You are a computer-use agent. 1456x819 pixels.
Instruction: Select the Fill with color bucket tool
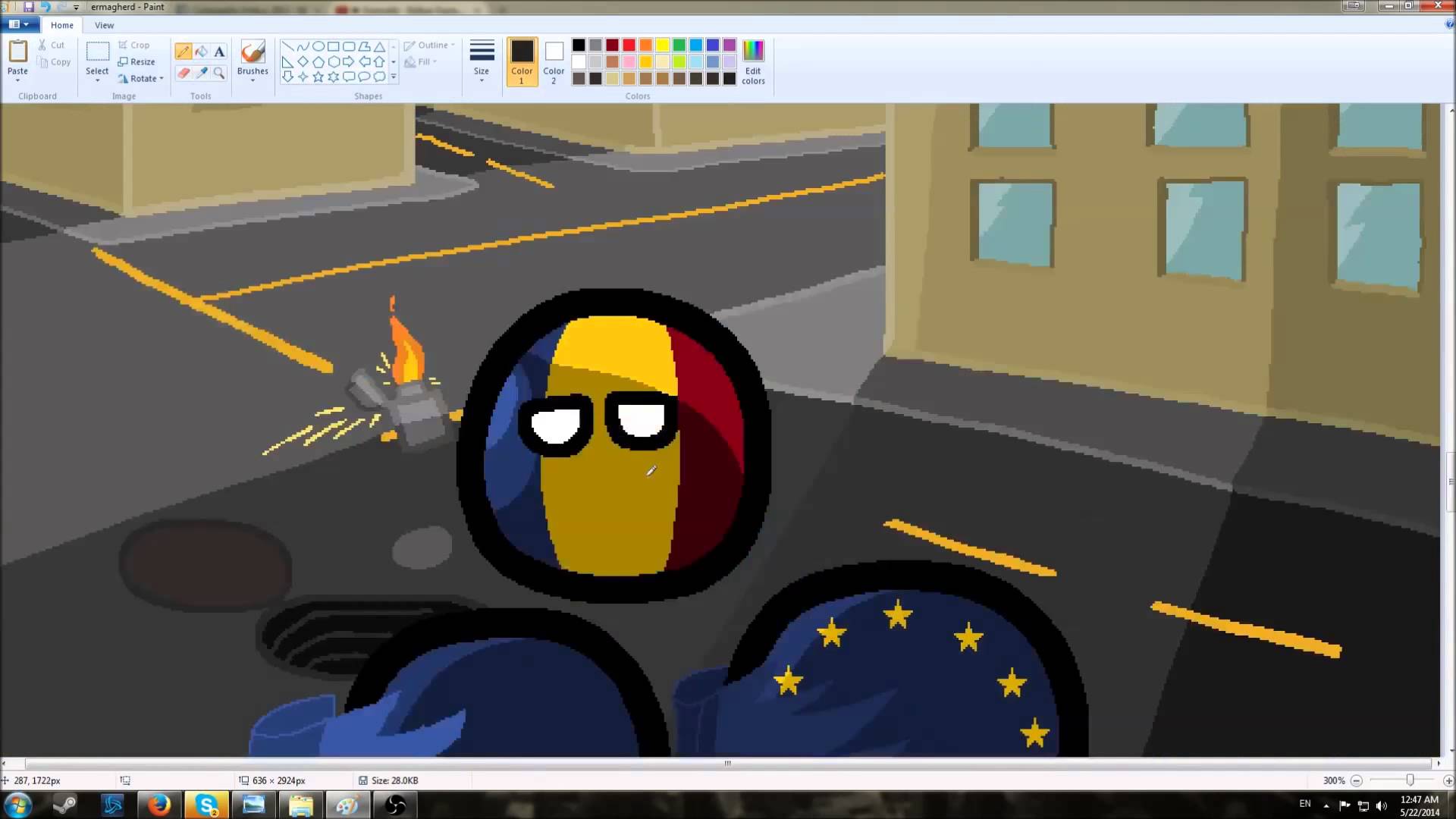201,52
